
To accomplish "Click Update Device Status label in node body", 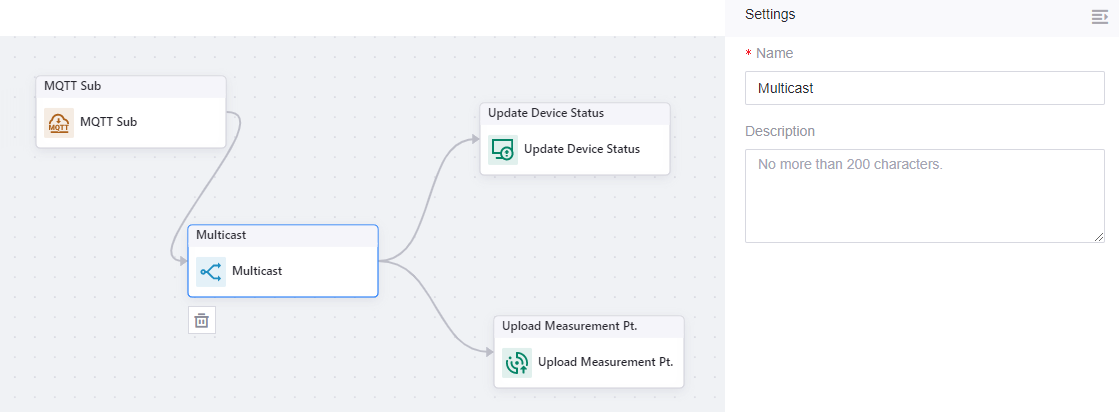I will [x=581, y=149].
